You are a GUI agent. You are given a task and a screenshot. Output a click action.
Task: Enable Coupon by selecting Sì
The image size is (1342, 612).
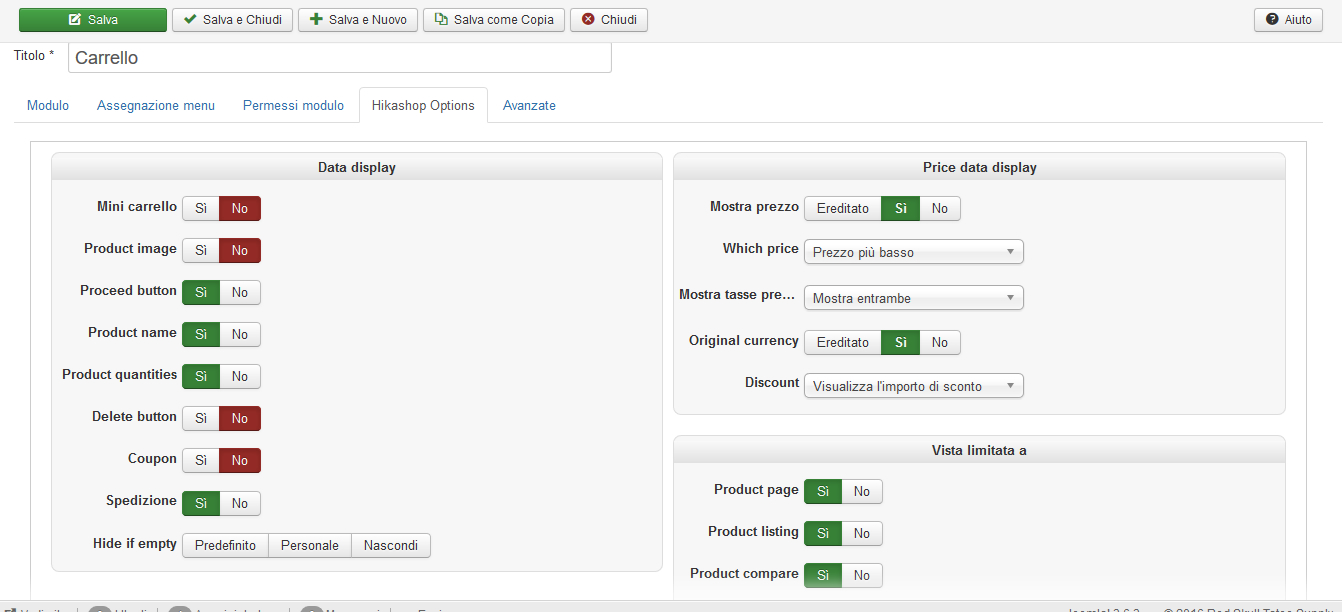[x=201, y=460]
